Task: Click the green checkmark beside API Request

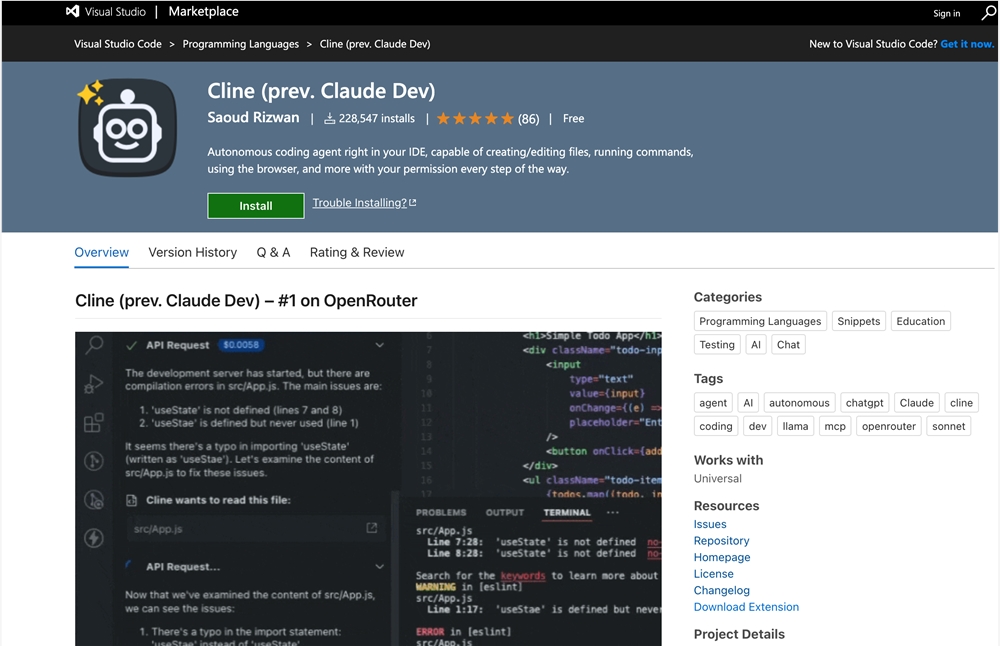Action: point(131,345)
